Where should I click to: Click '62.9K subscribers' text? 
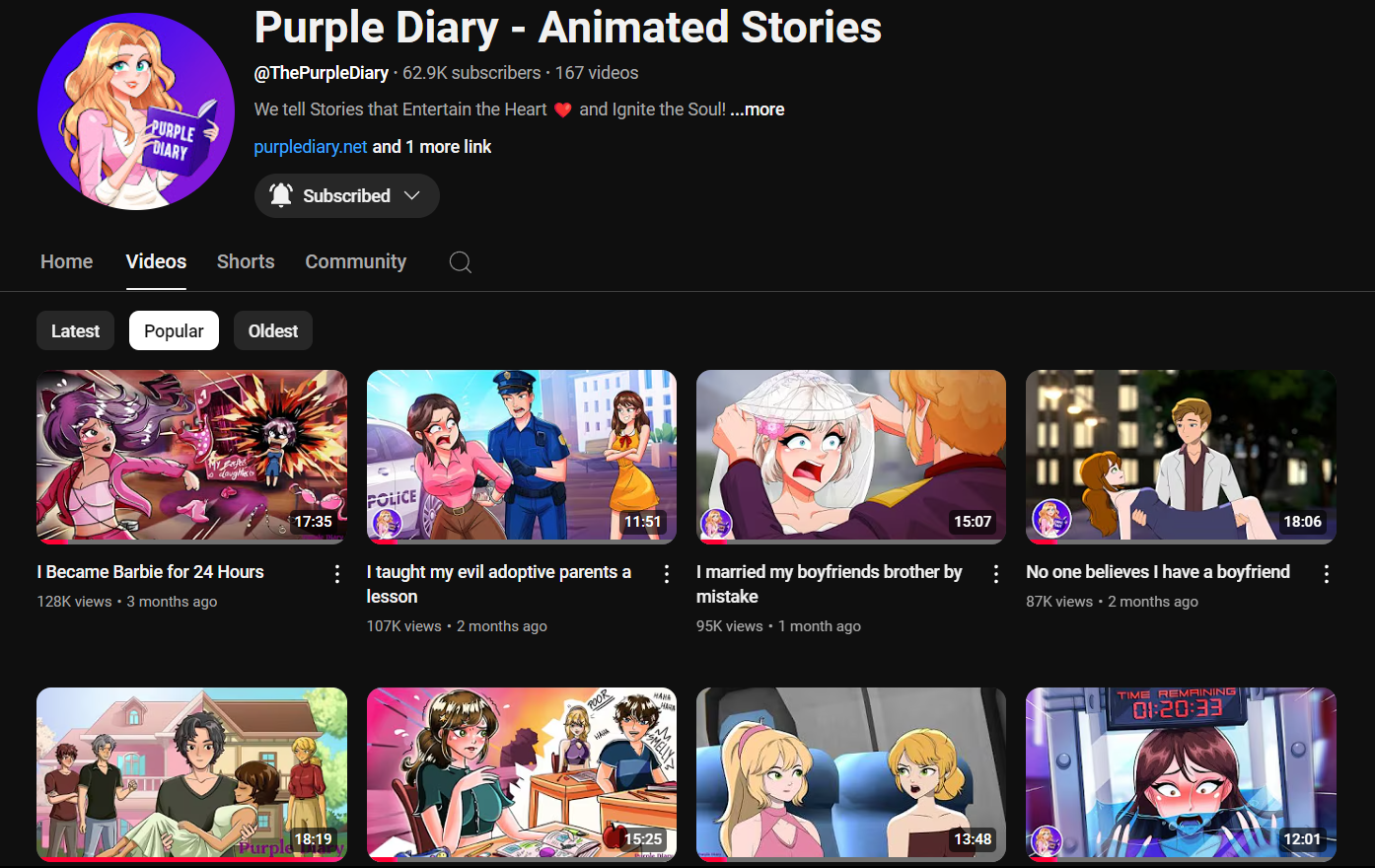point(471,73)
